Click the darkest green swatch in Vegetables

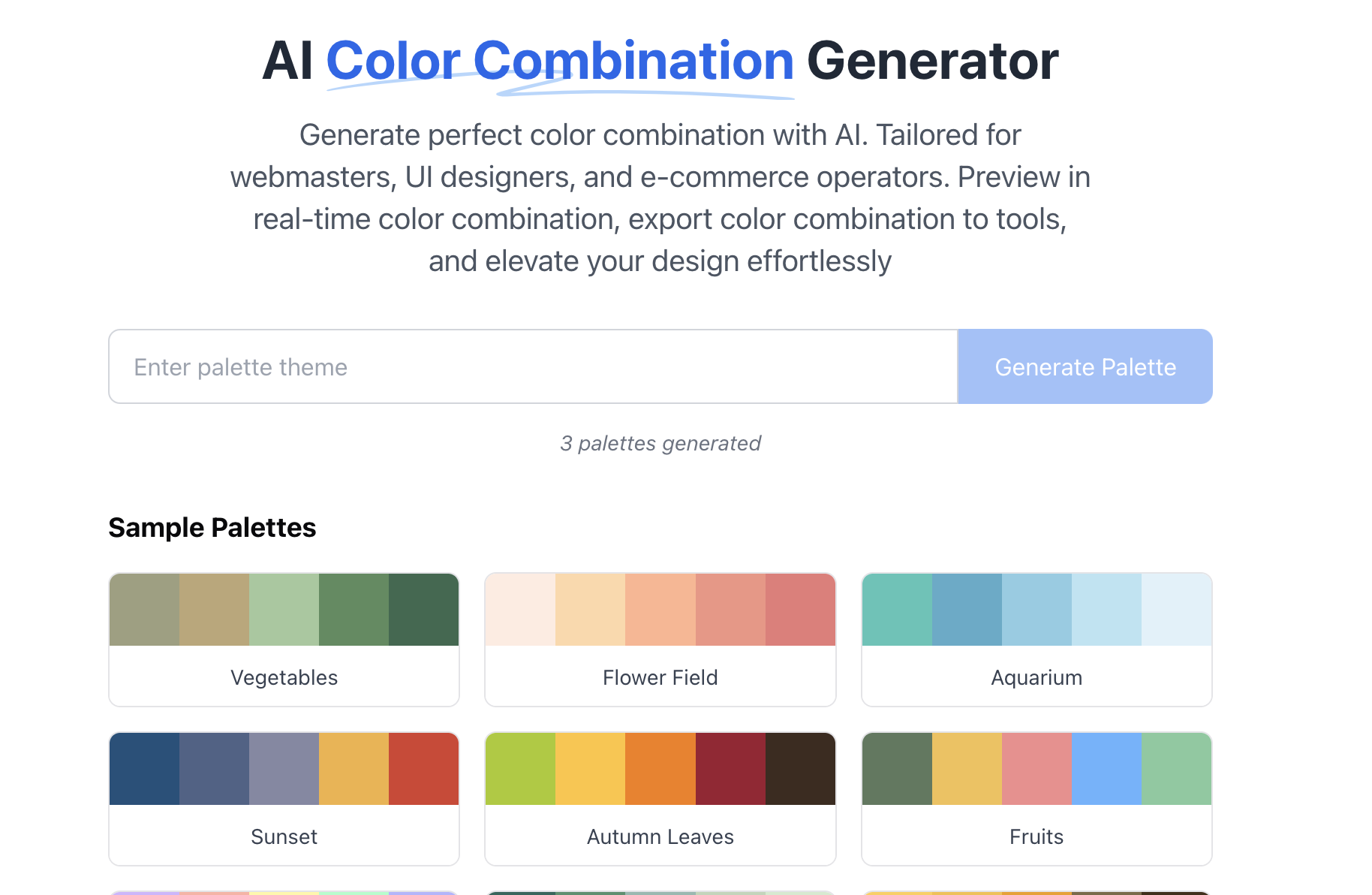(424, 609)
